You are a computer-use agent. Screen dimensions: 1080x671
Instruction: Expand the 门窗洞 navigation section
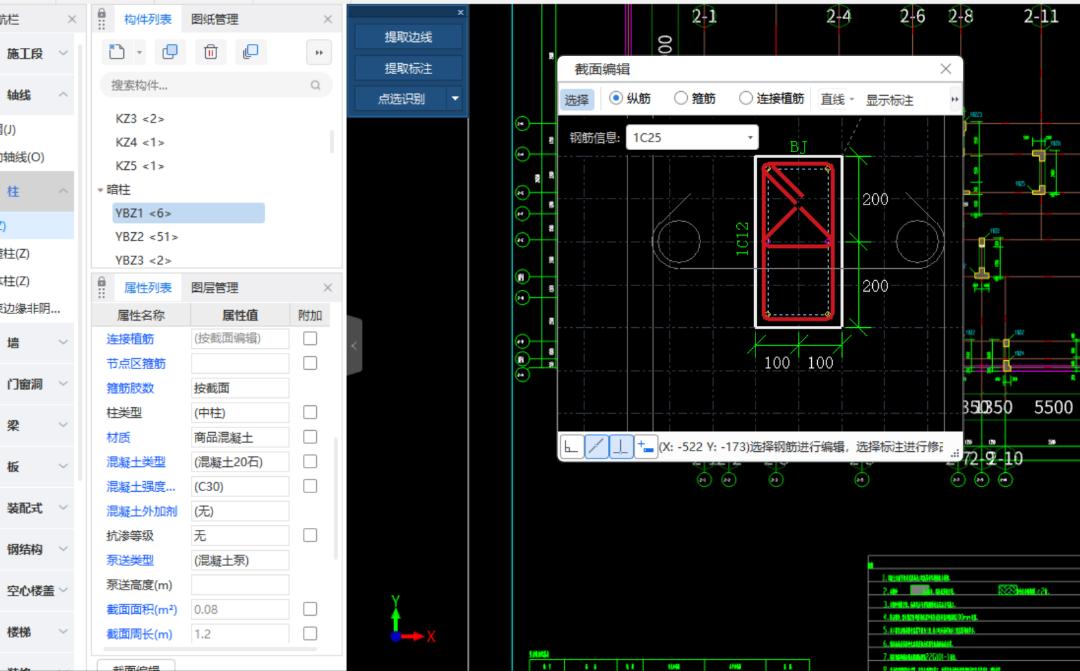(x=63, y=384)
